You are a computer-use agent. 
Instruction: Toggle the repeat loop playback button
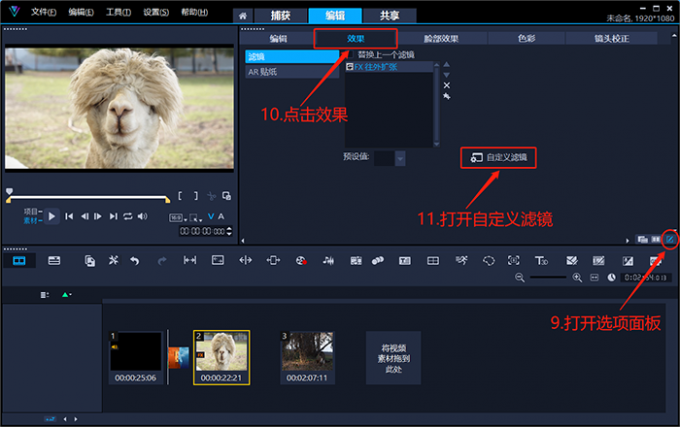[x=128, y=216]
